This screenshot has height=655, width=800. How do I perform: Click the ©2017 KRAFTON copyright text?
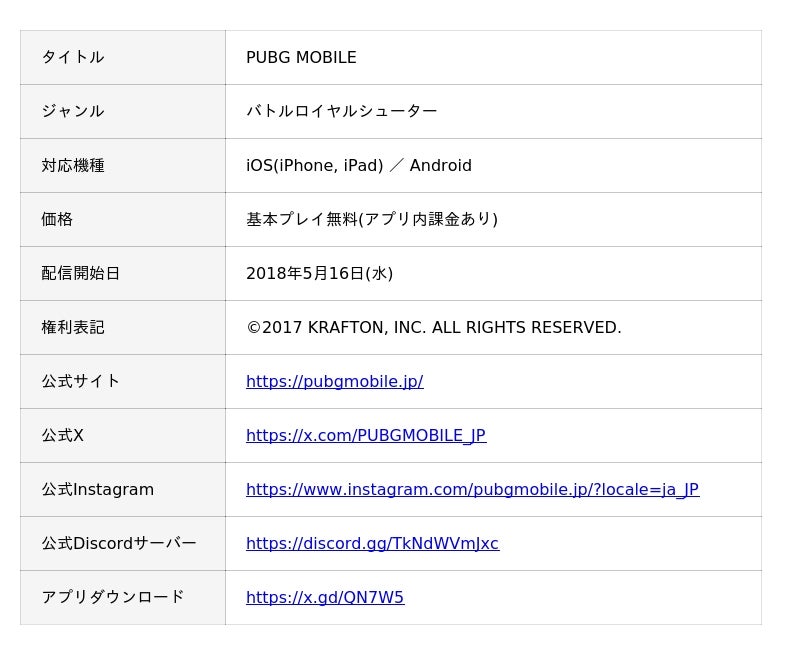click(433, 328)
